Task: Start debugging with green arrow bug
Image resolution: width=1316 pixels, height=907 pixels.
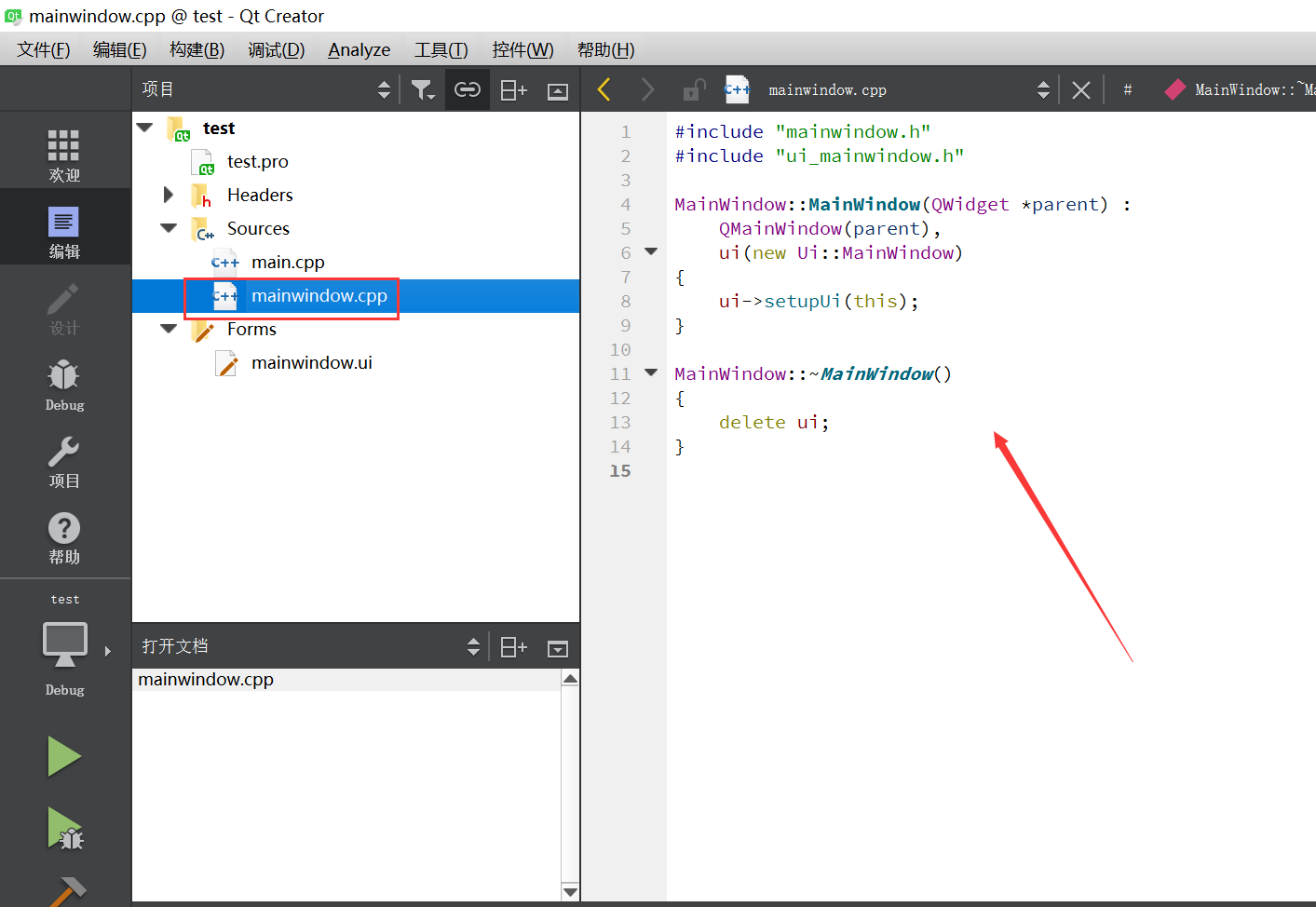Action: pyautogui.click(x=64, y=829)
